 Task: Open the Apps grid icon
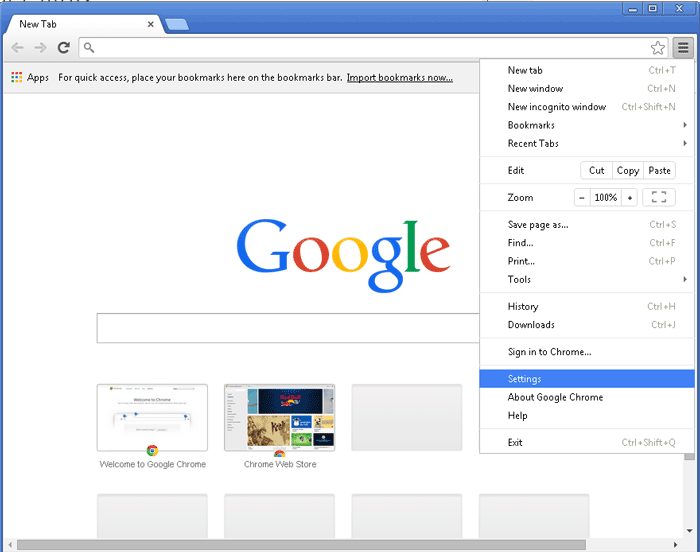17,77
